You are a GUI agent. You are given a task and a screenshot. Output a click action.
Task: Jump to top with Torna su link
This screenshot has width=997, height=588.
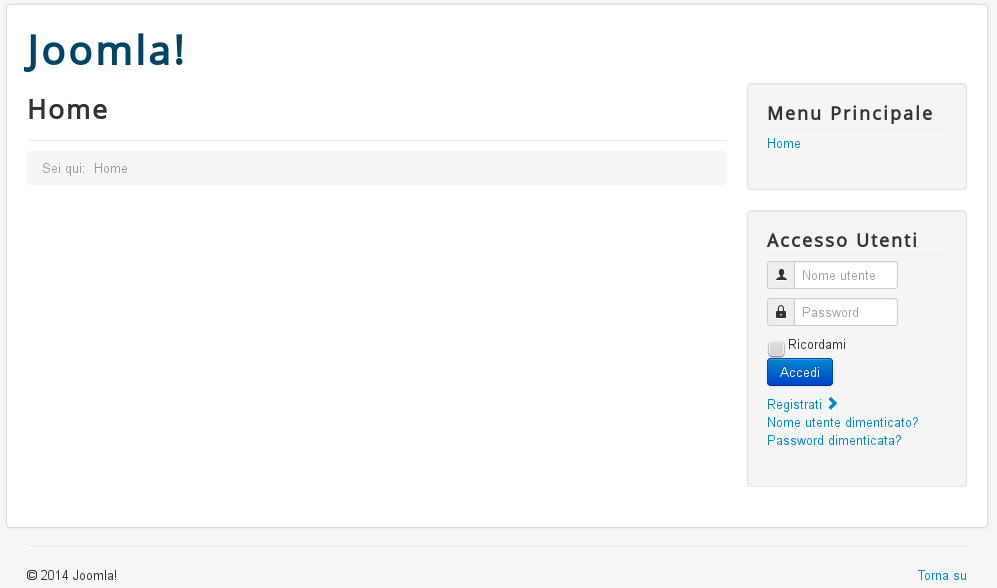pyautogui.click(x=942, y=575)
